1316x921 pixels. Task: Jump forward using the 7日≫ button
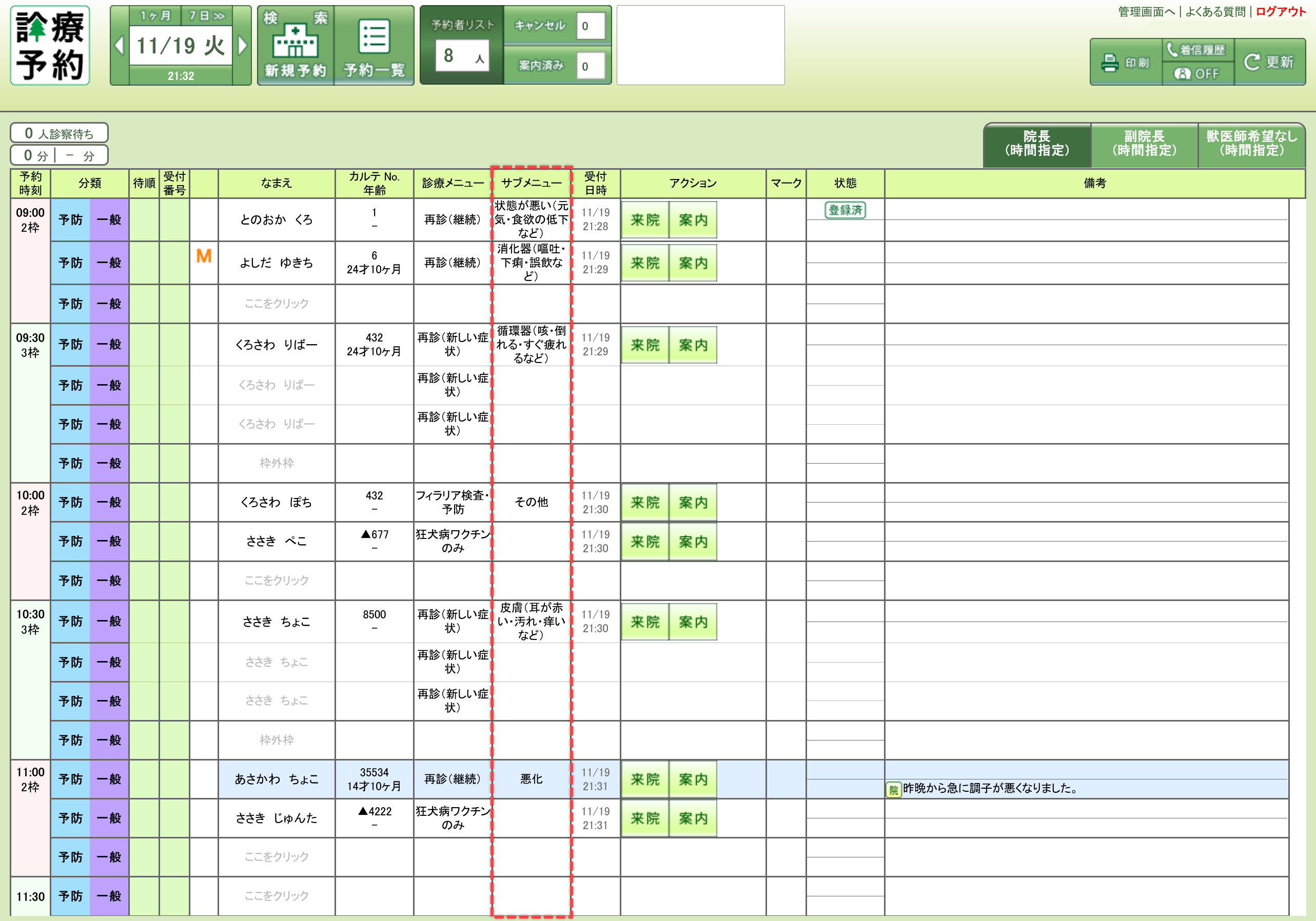pyautogui.click(x=207, y=16)
